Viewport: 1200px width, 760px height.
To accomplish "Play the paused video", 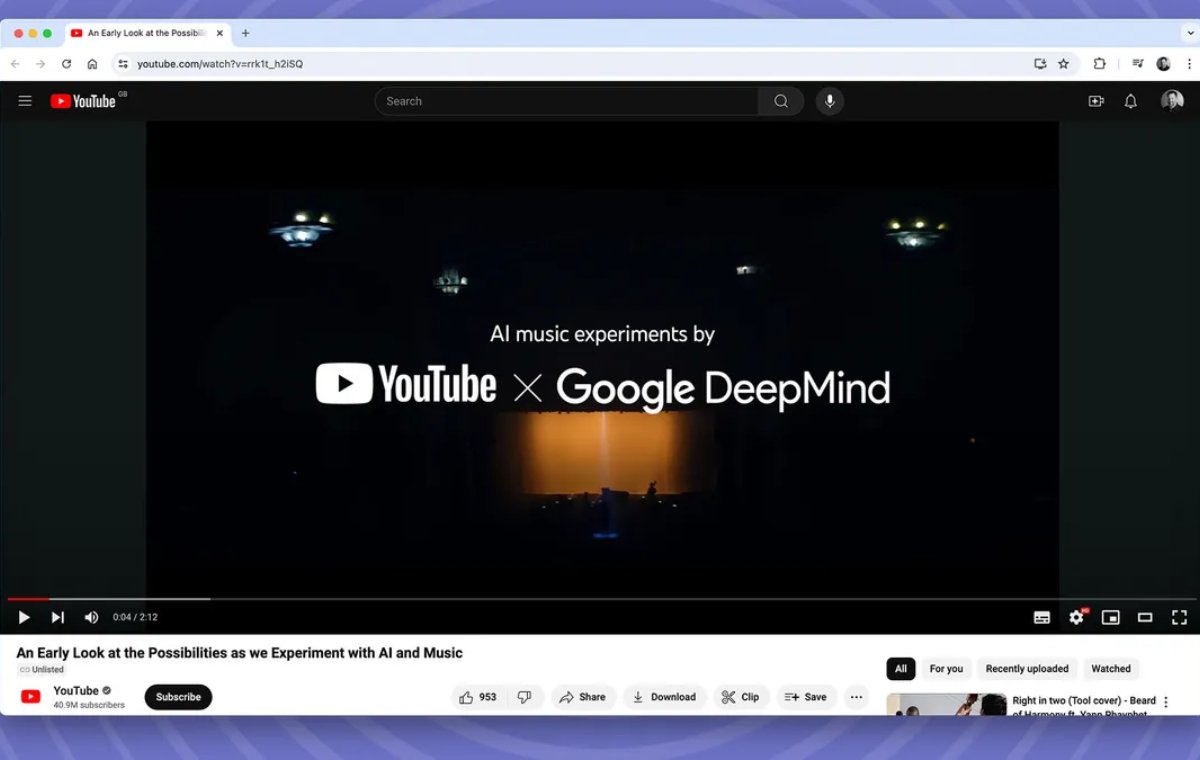I will [x=22, y=617].
